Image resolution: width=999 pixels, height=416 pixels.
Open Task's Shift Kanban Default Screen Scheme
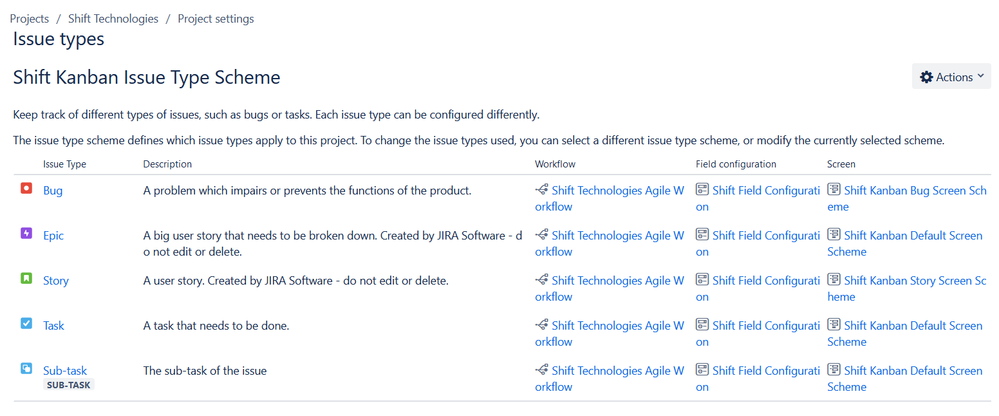pyautogui.click(x=905, y=334)
